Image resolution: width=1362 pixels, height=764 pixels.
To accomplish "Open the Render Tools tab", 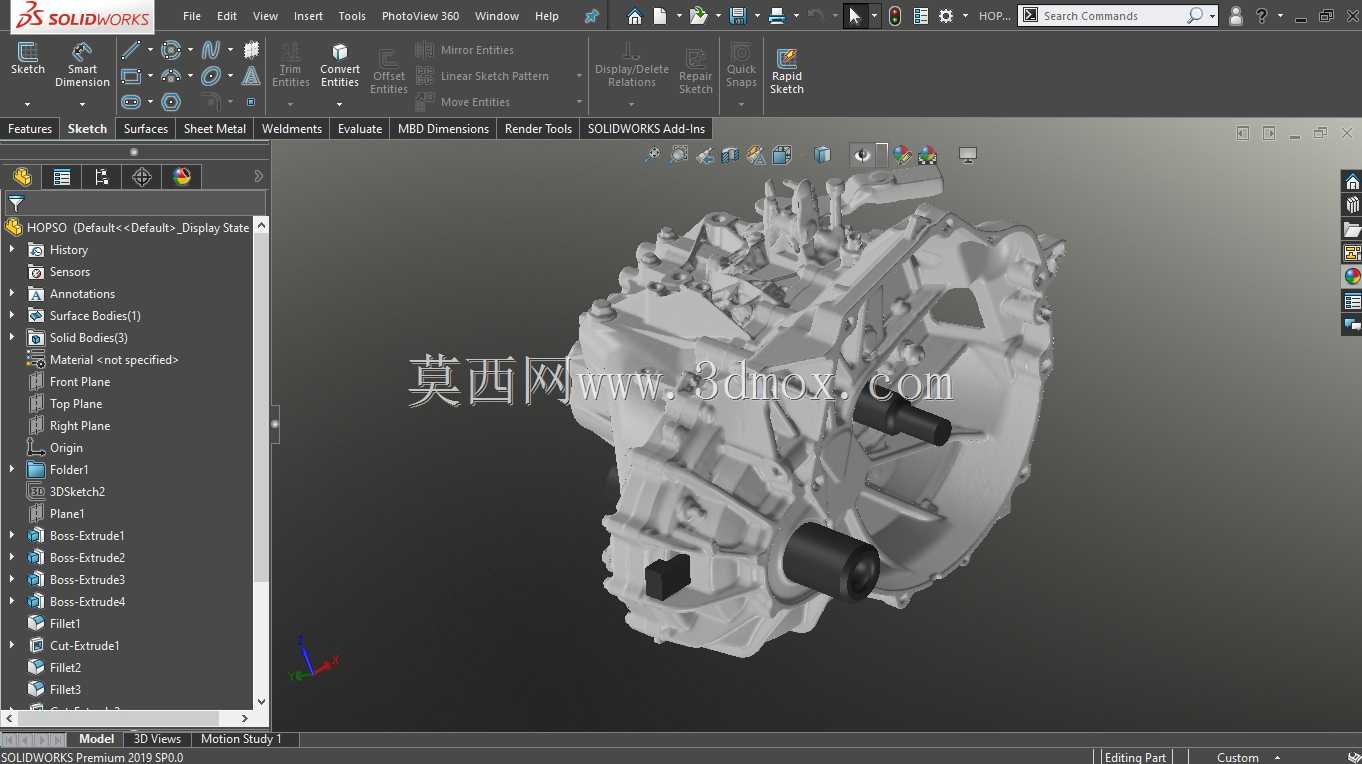I will click(538, 129).
